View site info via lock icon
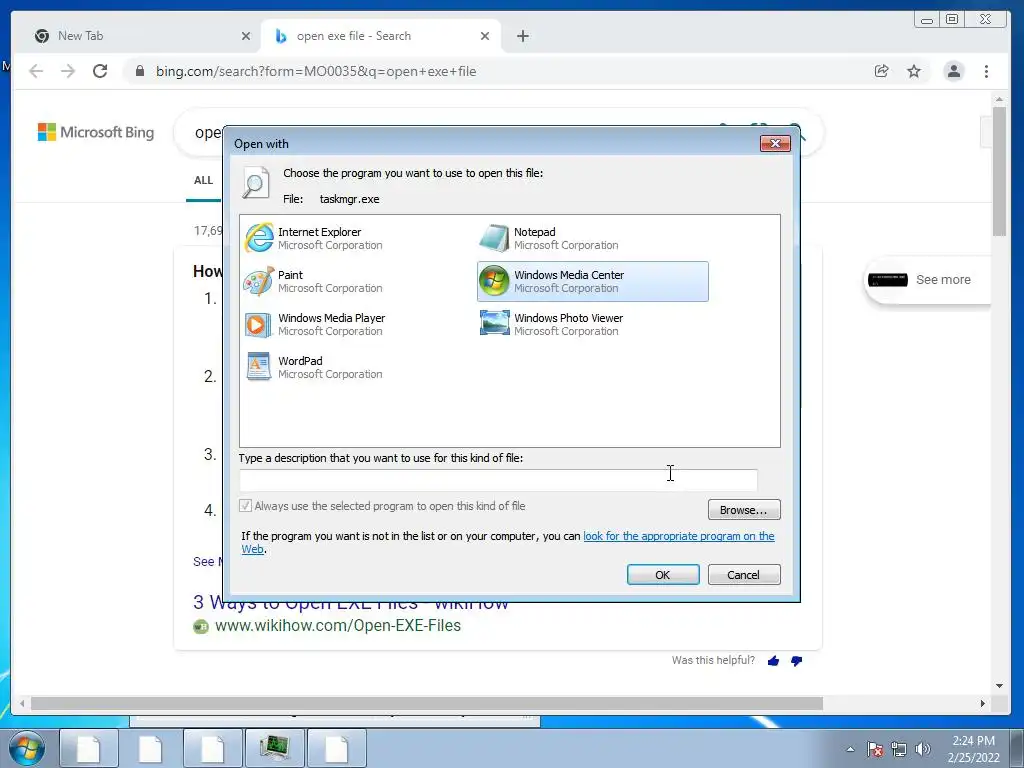This screenshot has width=1024, height=768. click(139, 71)
